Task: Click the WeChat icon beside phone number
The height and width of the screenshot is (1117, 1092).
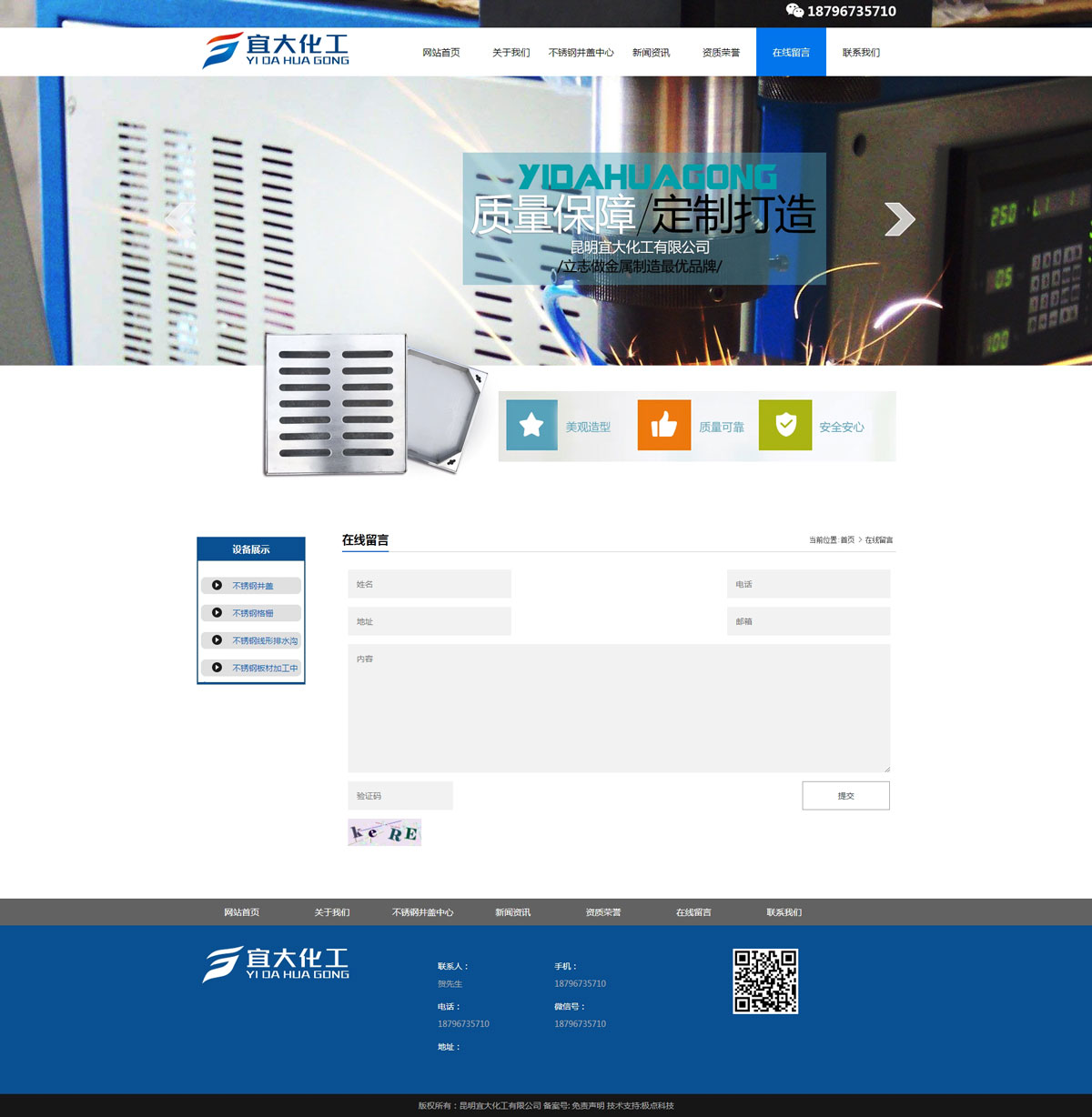Action: coord(794,11)
